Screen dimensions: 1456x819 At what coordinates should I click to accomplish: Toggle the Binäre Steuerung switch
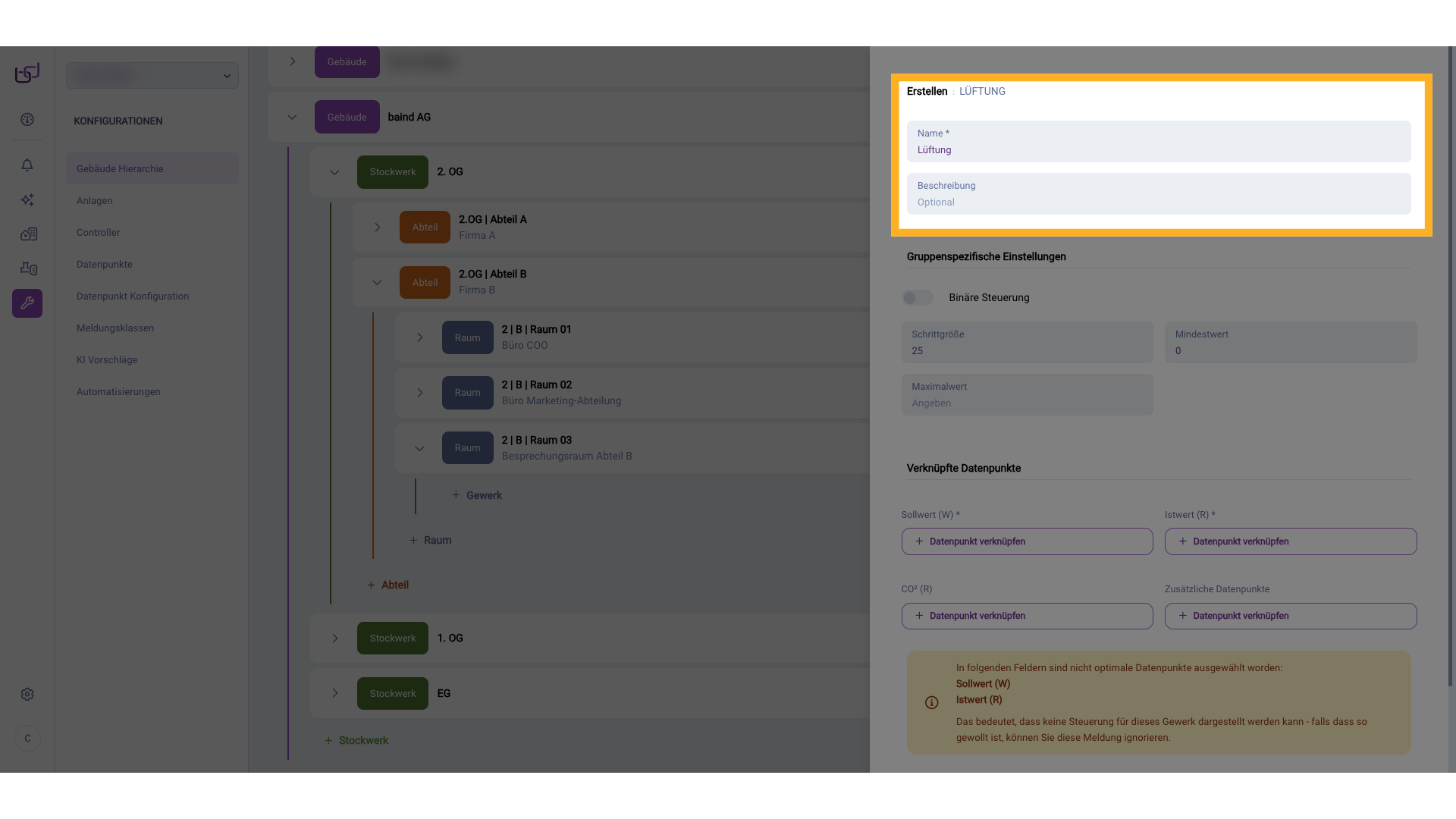click(918, 298)
